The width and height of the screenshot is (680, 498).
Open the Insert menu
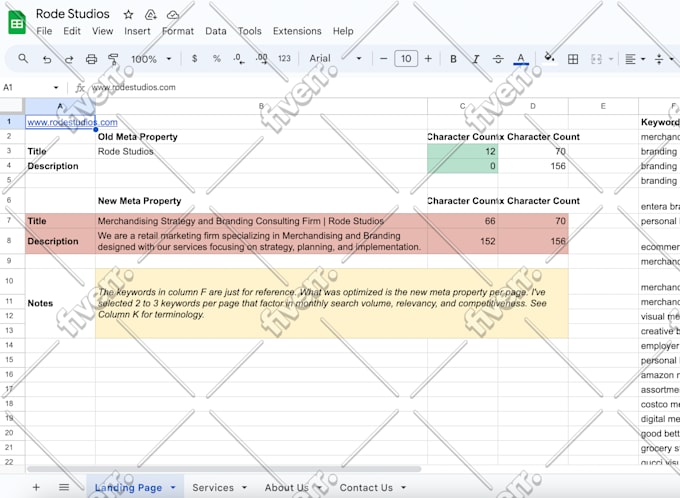137,31
